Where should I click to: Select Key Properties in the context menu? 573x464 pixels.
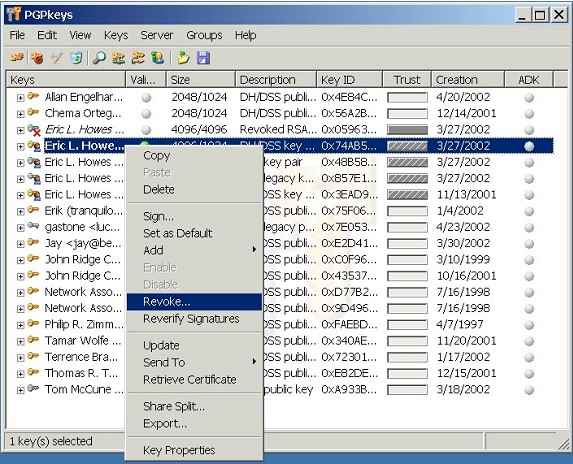[194, 450]
